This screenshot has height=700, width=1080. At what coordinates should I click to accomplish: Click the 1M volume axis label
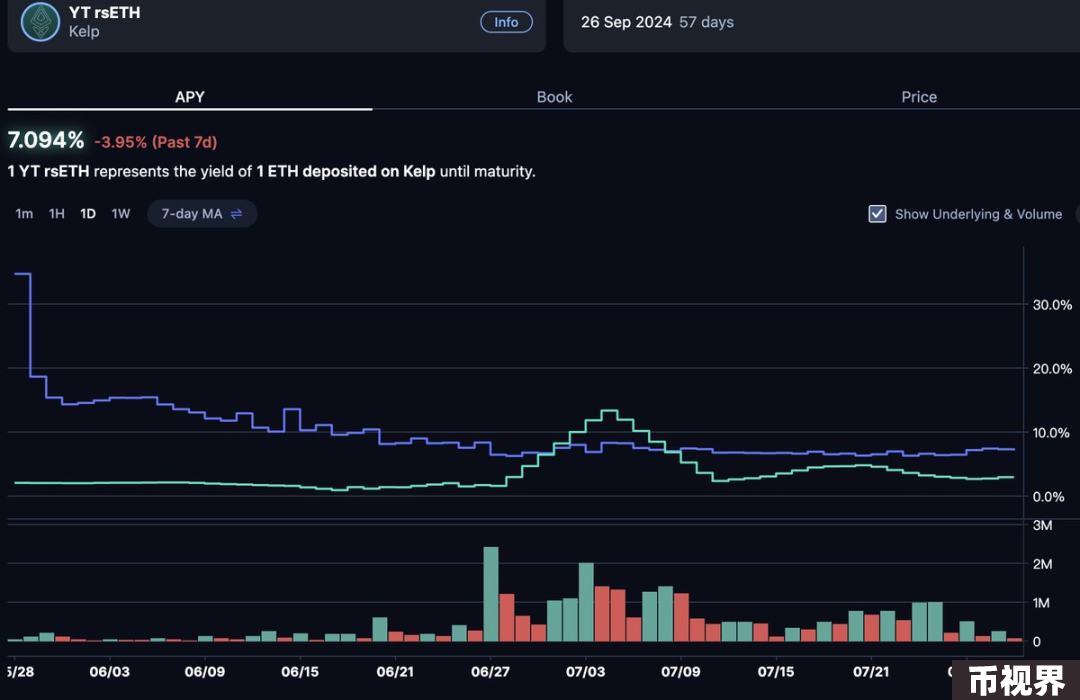pyautogui.click(x=1042, y=603)
